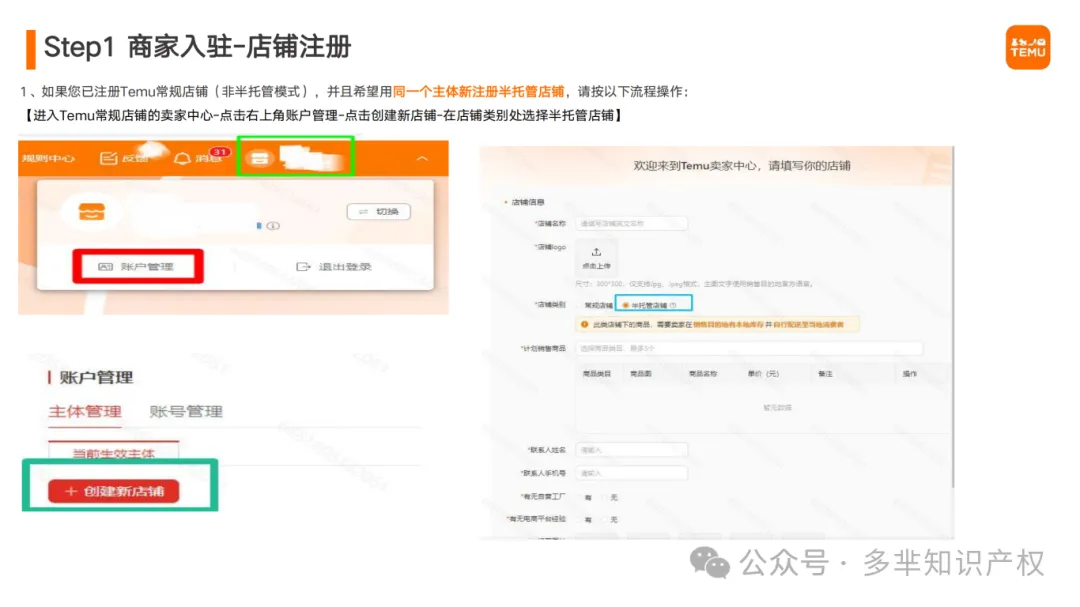The image size is (1080, 607).
Task: Open 规则中心 in the orange header
Action: 48,158
